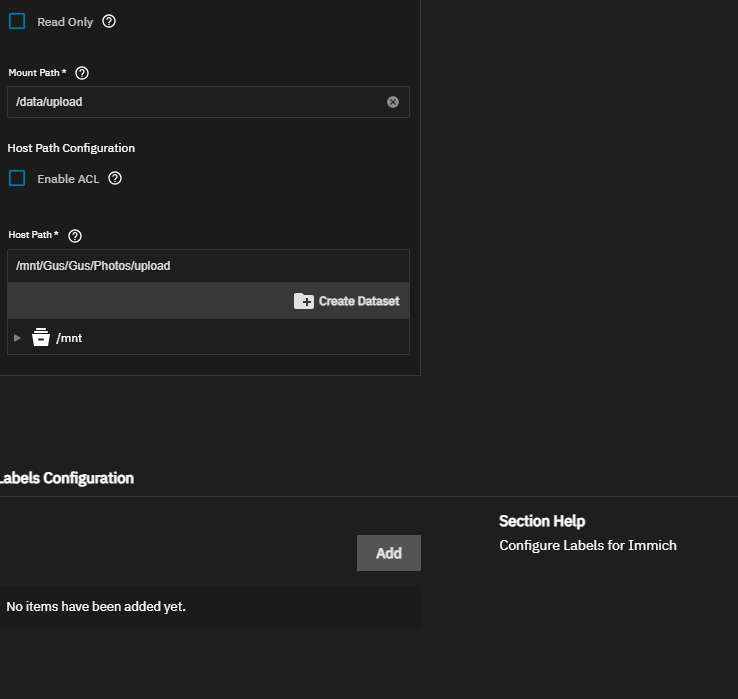Viewport: 738px width, 699px height.
Task: Expand the /mnt tree node arrow
Action: point(17,338)
